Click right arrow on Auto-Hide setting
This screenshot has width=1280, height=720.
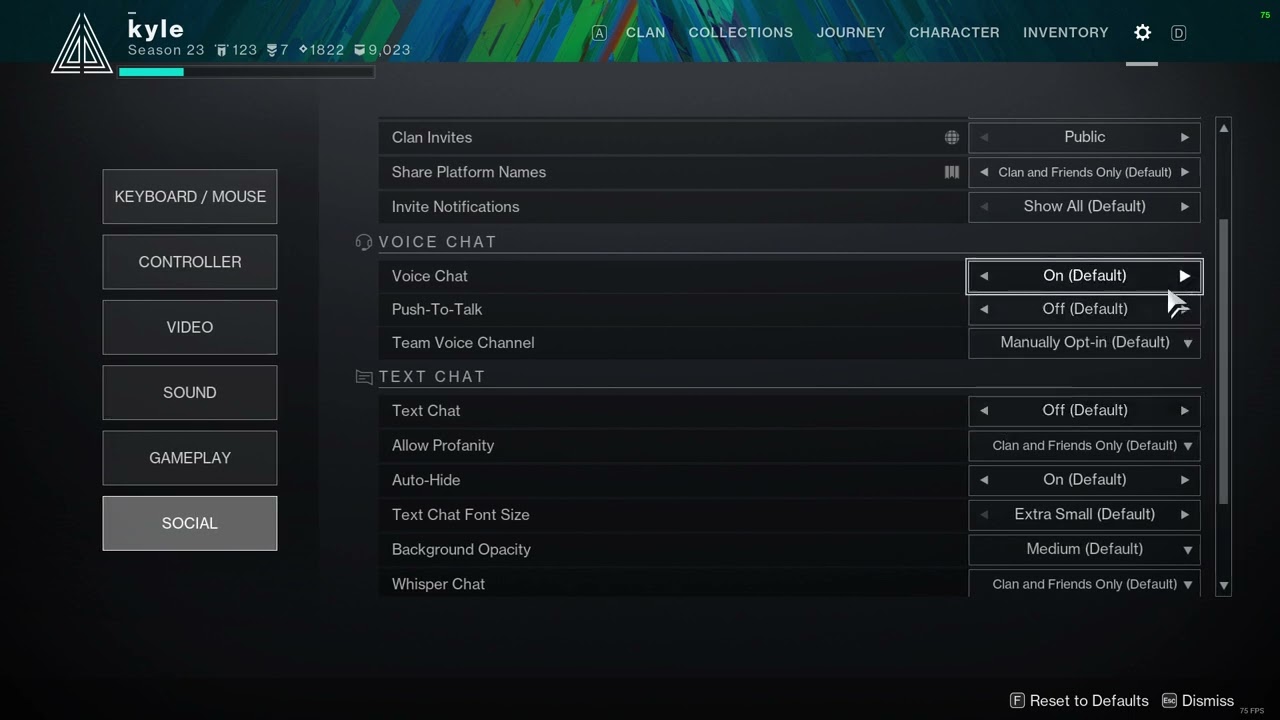coord(1184,480)
